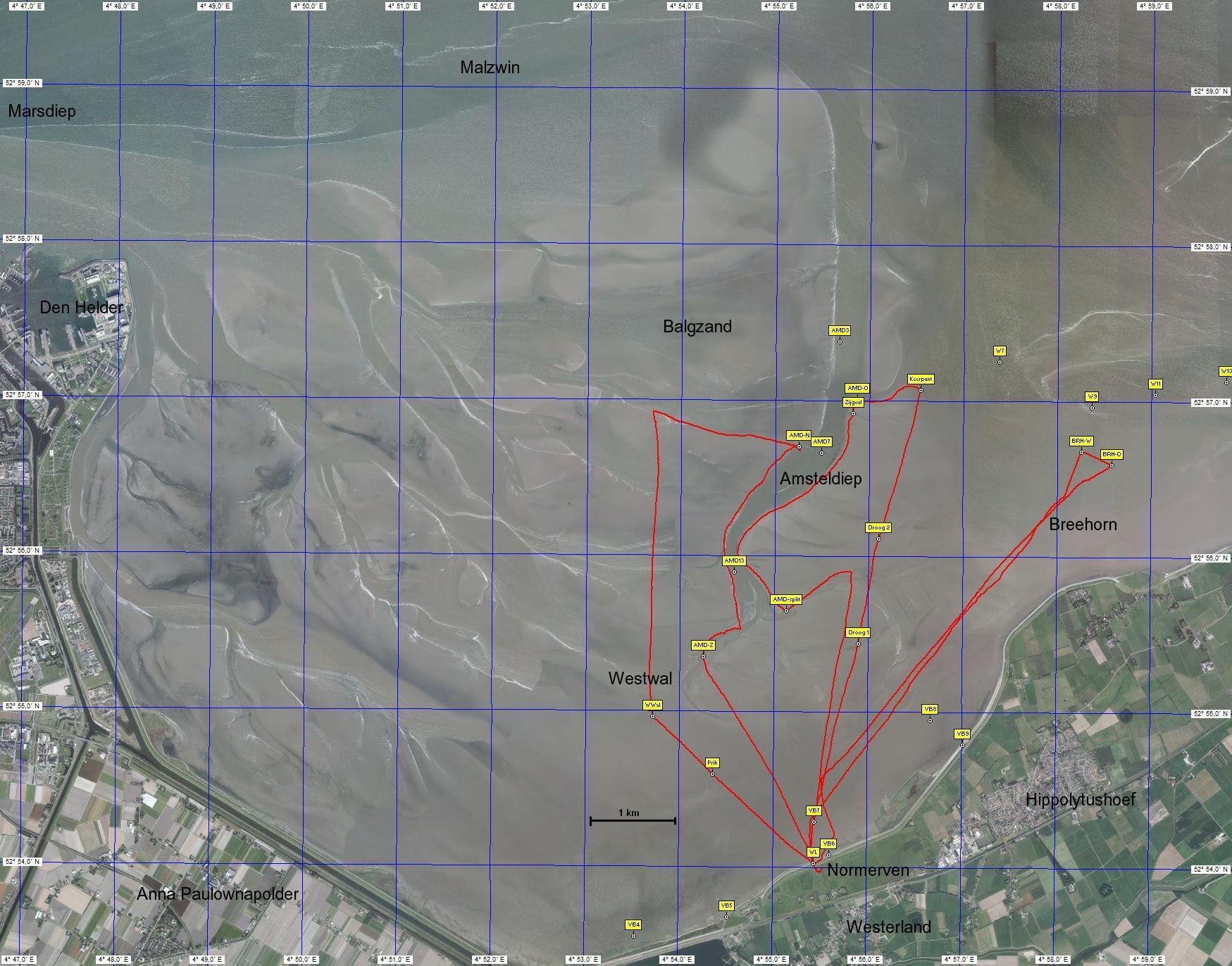
Task: Click the BRH-W waypoint label
Action: coord(1081,441)
